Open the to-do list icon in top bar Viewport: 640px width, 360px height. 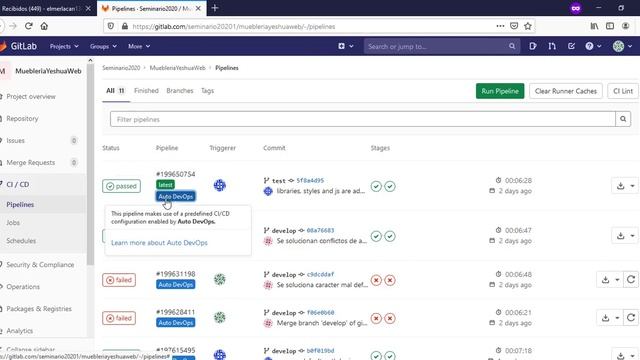[x=571, y=46]
